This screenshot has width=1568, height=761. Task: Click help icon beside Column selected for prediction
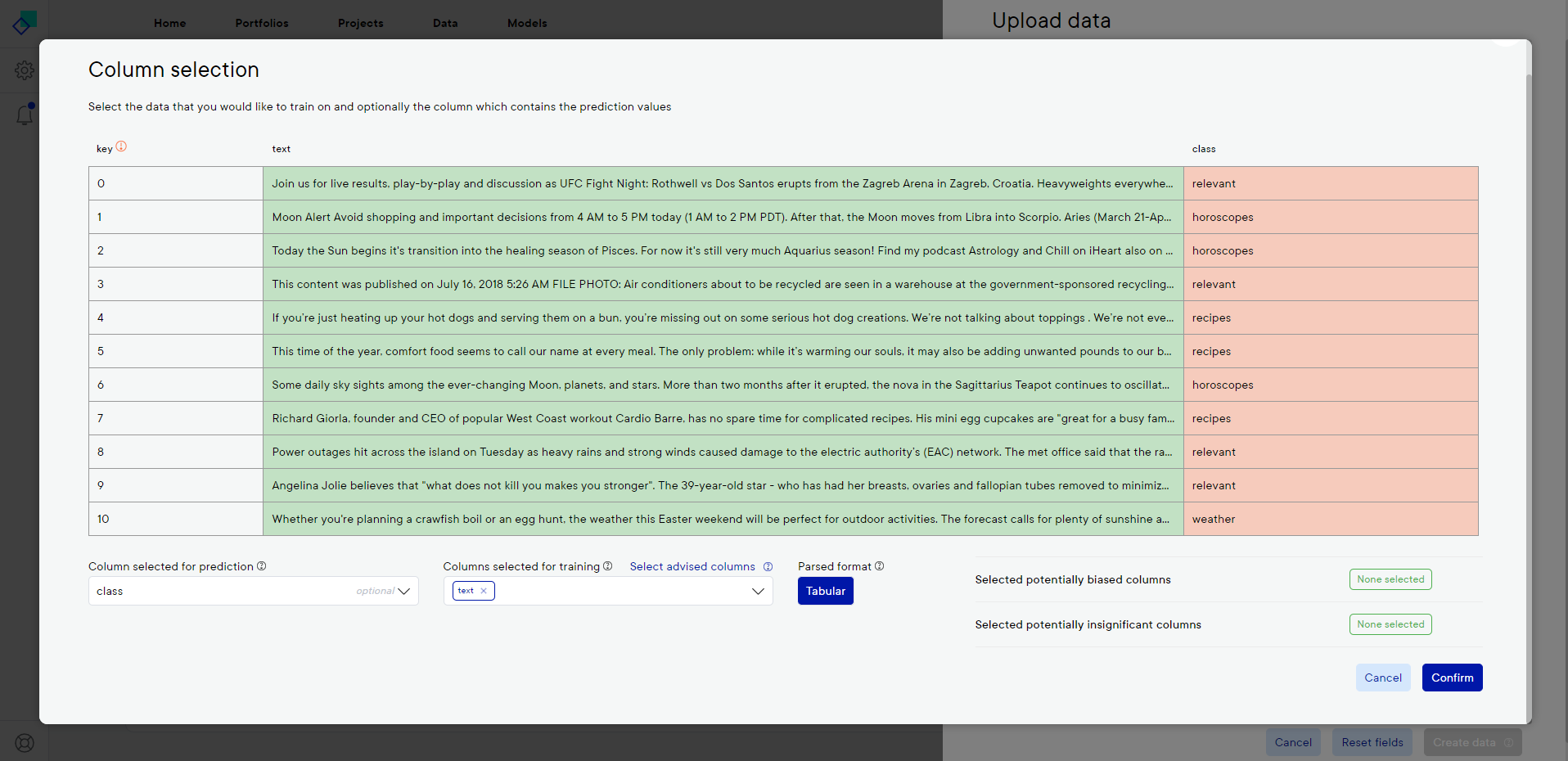262,566
